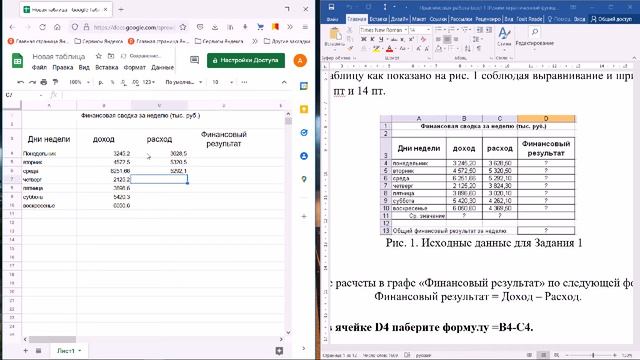Toggle italic in Word
Image resolution: width=640 pixels, height=360 pixels.
tap(372, 39)
